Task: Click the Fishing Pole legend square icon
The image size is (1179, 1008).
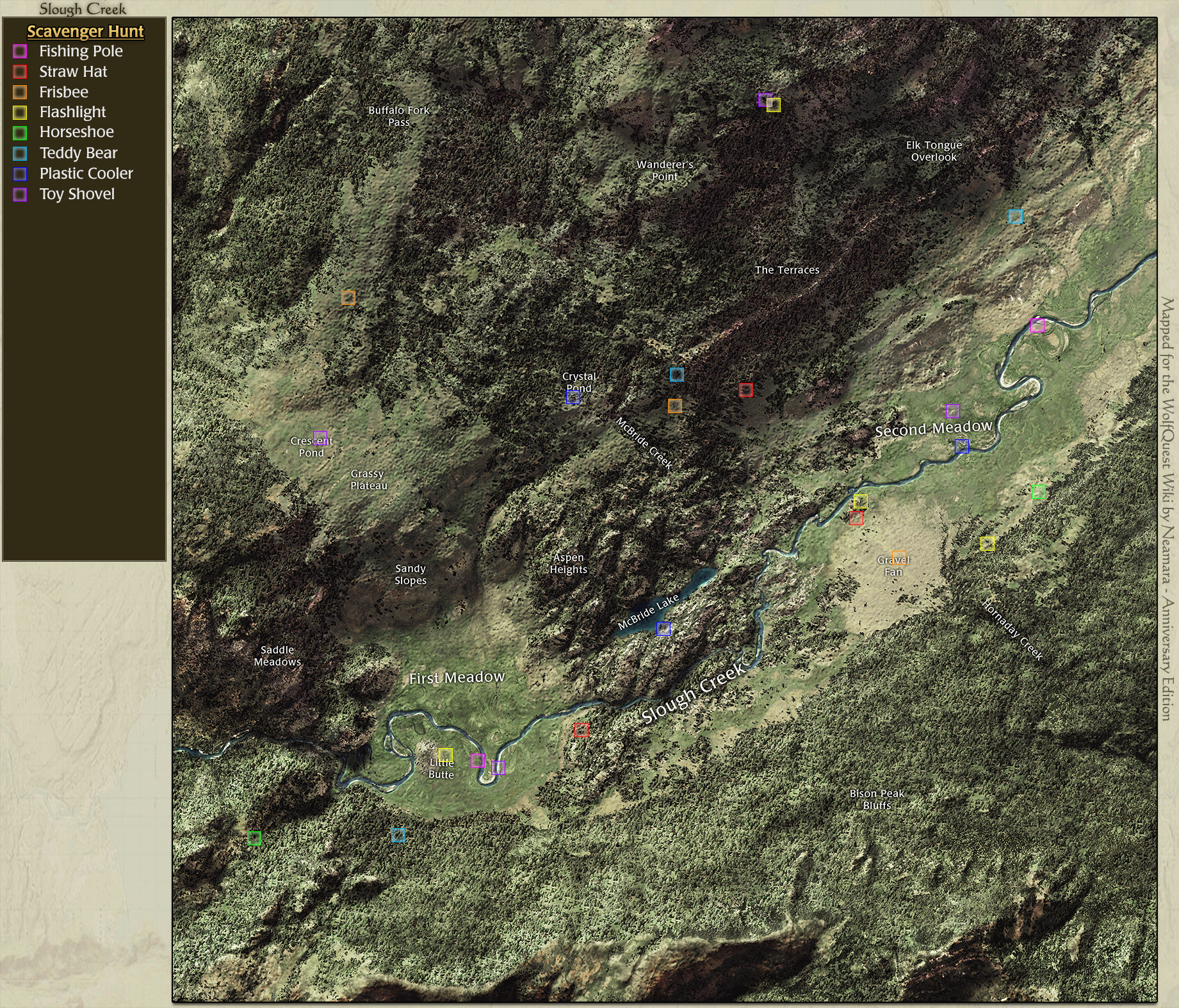Action: pos(20,51)
